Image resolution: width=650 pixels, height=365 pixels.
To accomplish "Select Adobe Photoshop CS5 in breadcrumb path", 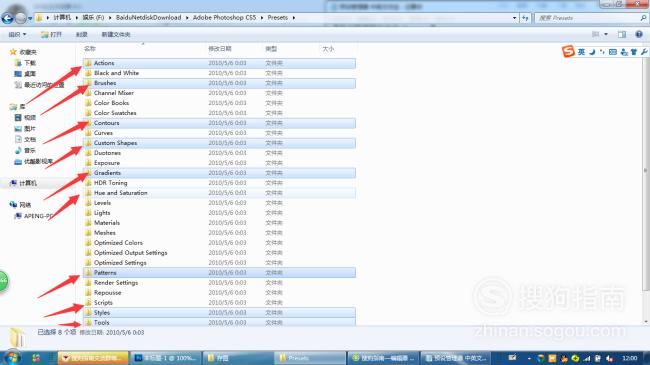I will 224,18.
